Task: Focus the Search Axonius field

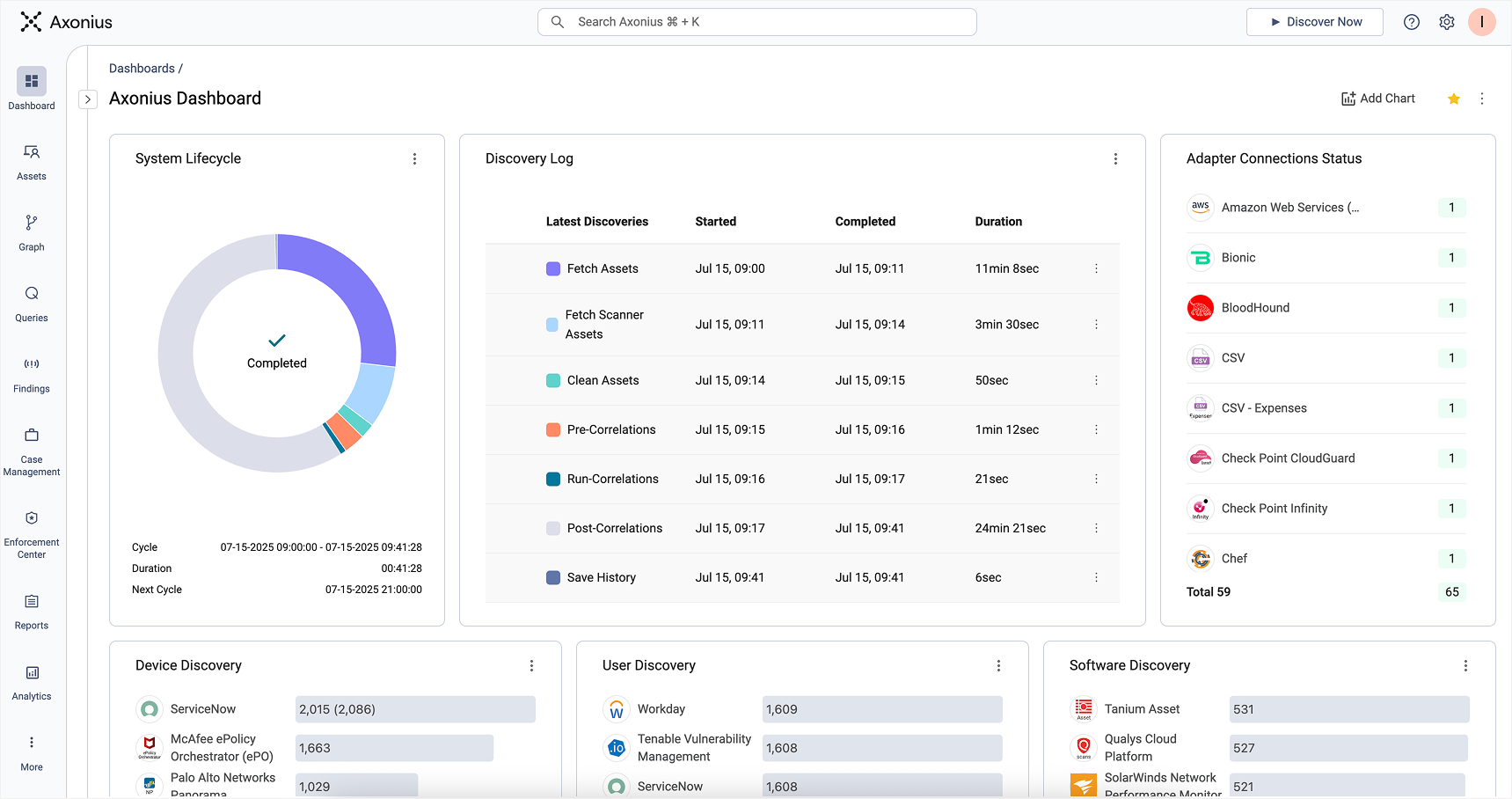Action: [x=757, y=22]
